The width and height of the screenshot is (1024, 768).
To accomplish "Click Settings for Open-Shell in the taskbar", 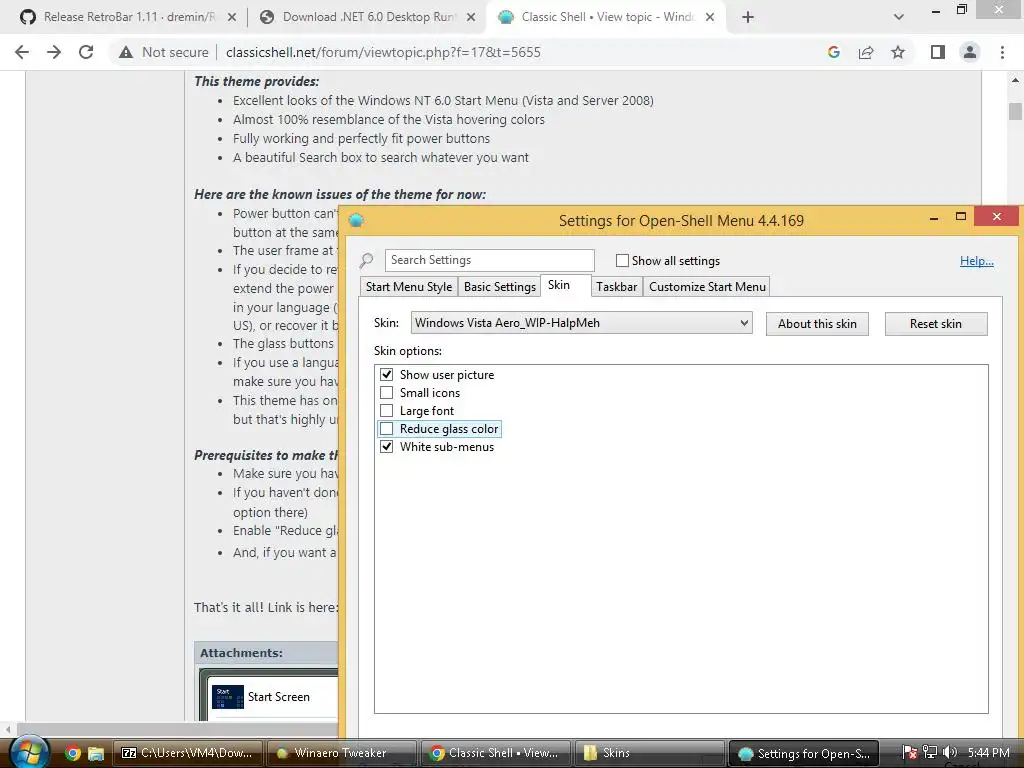I will pos(803,753).
